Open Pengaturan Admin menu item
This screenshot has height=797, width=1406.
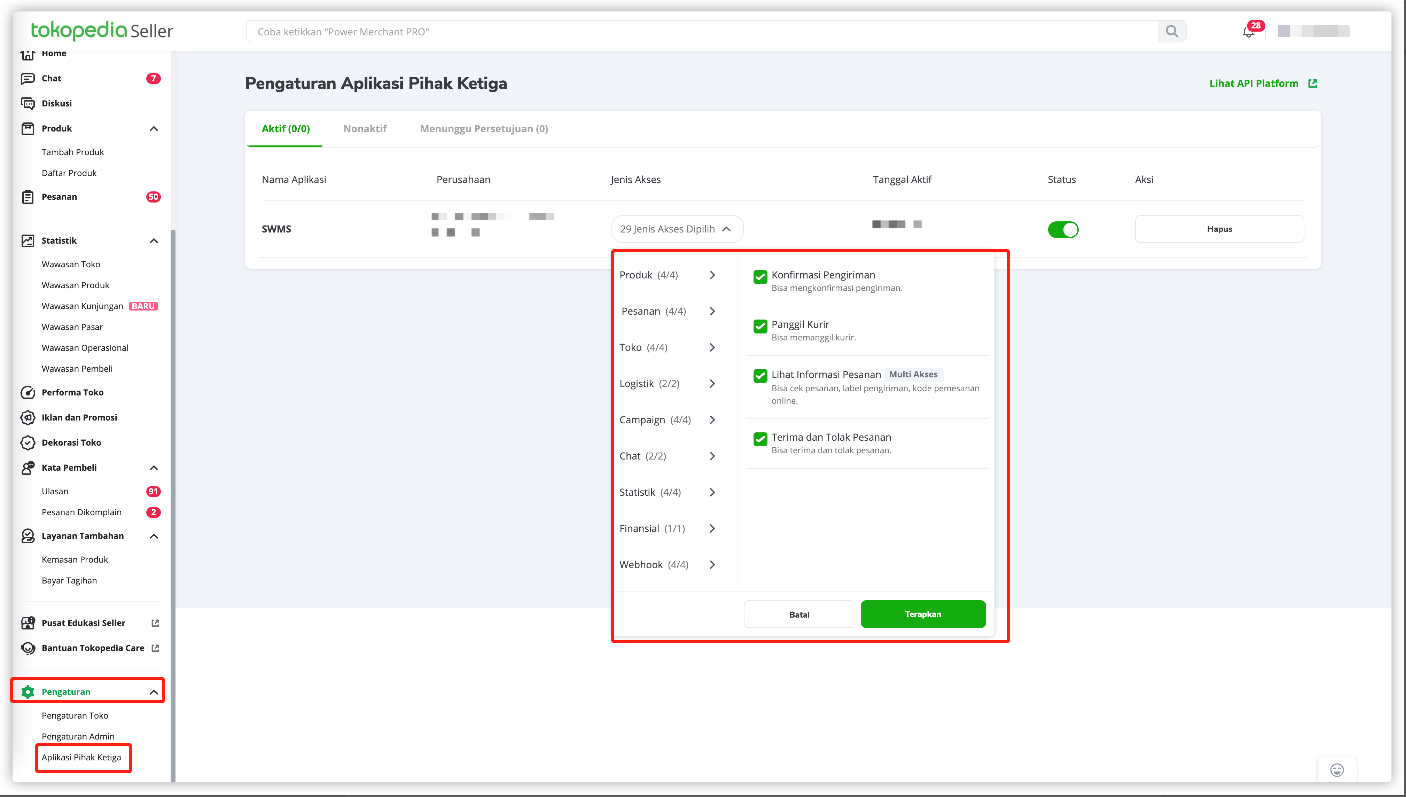78,737
